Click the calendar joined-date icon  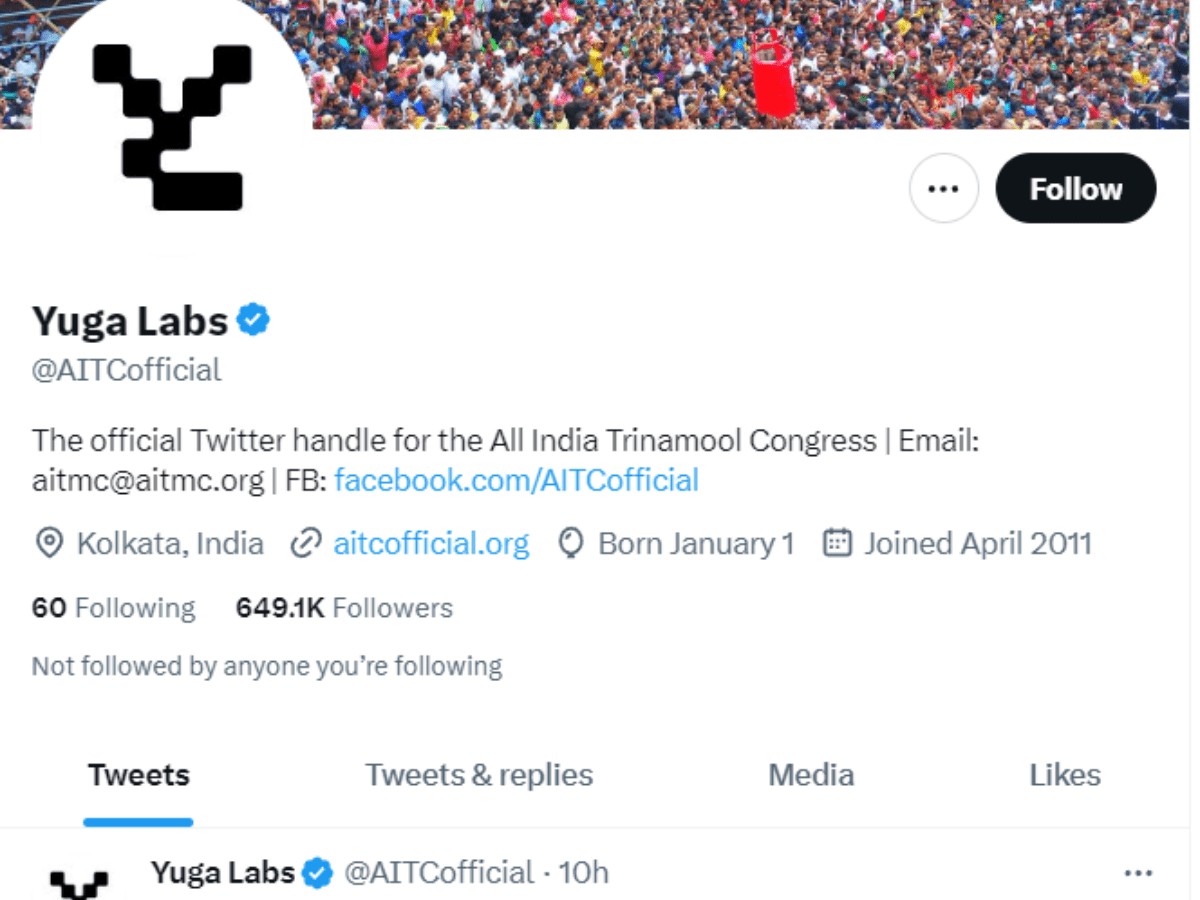pos(836,544)
